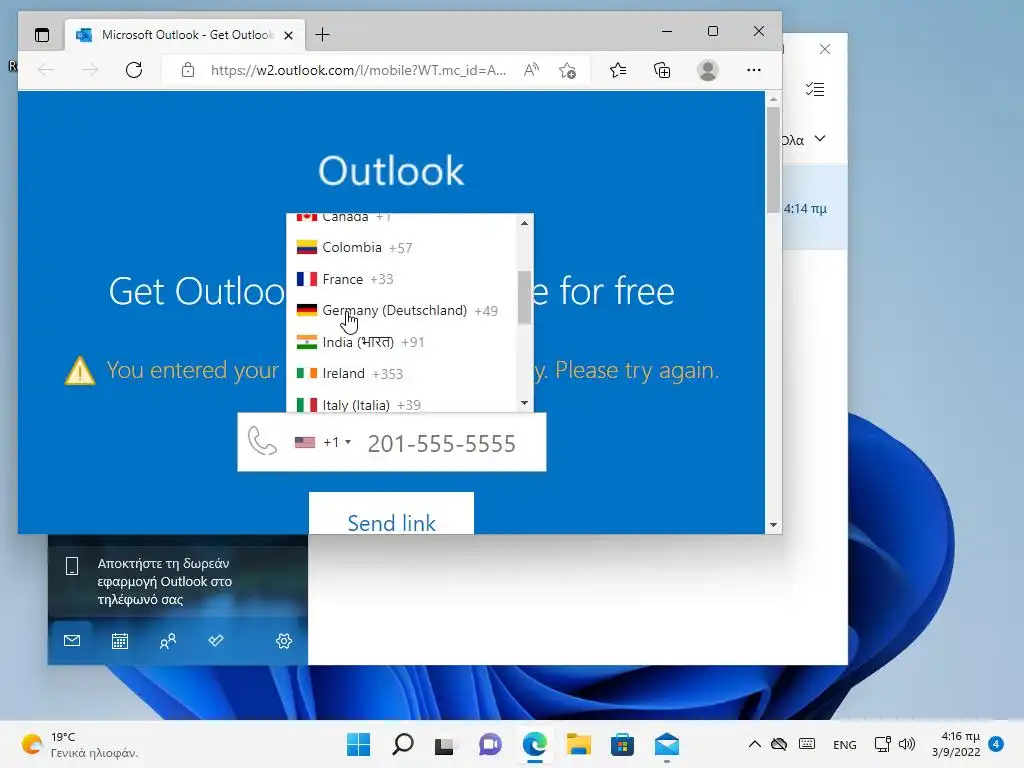Click the country list scrollbar thumb

[524, 297]
